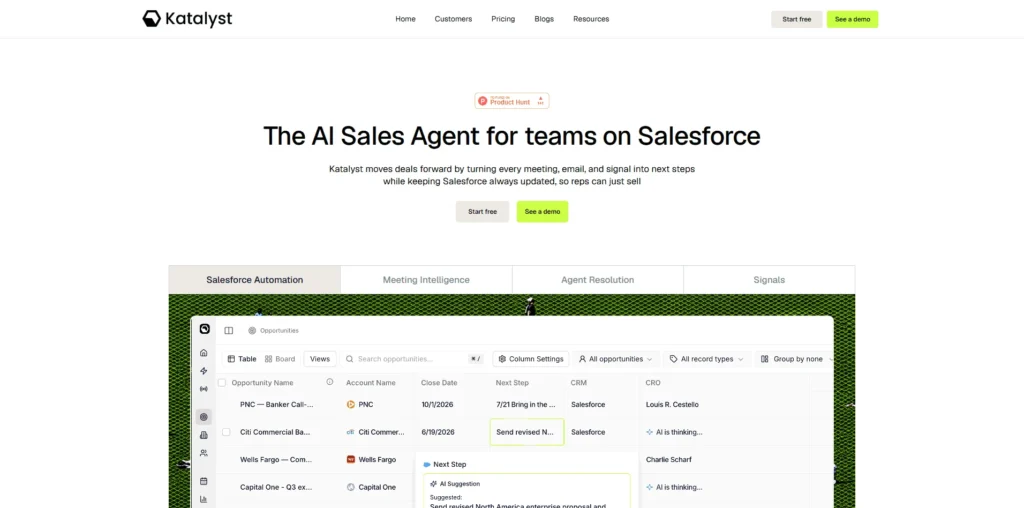Switch to Board view

pos(280,359)
